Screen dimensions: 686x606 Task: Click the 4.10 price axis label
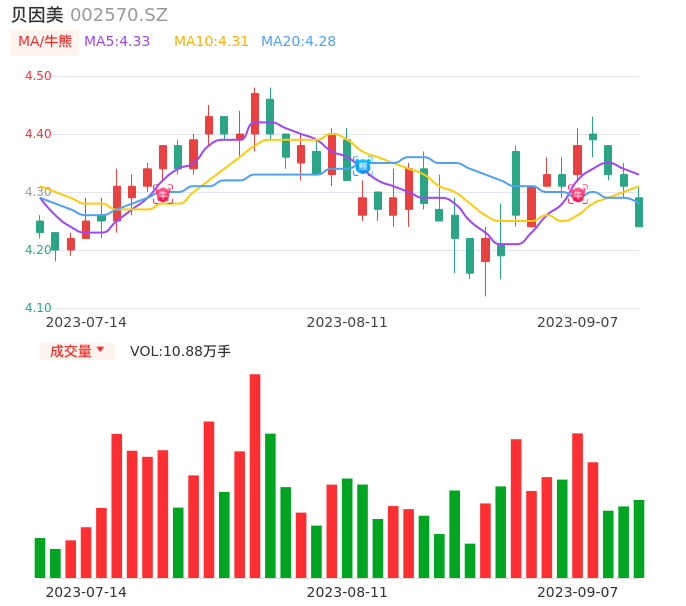click(x=38, y=308)
